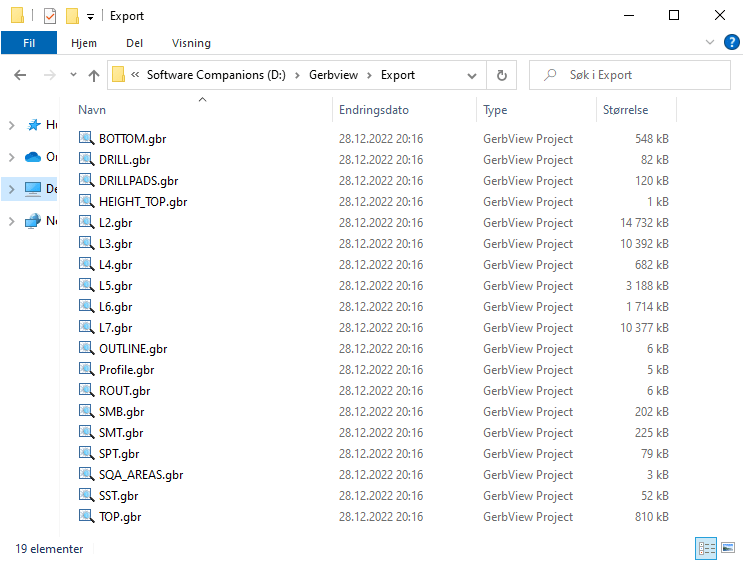The width and height of the screenshot is (744, 561).
Task: Select the file name SQA_AREAS.gbr
Action: click(141, 475)
